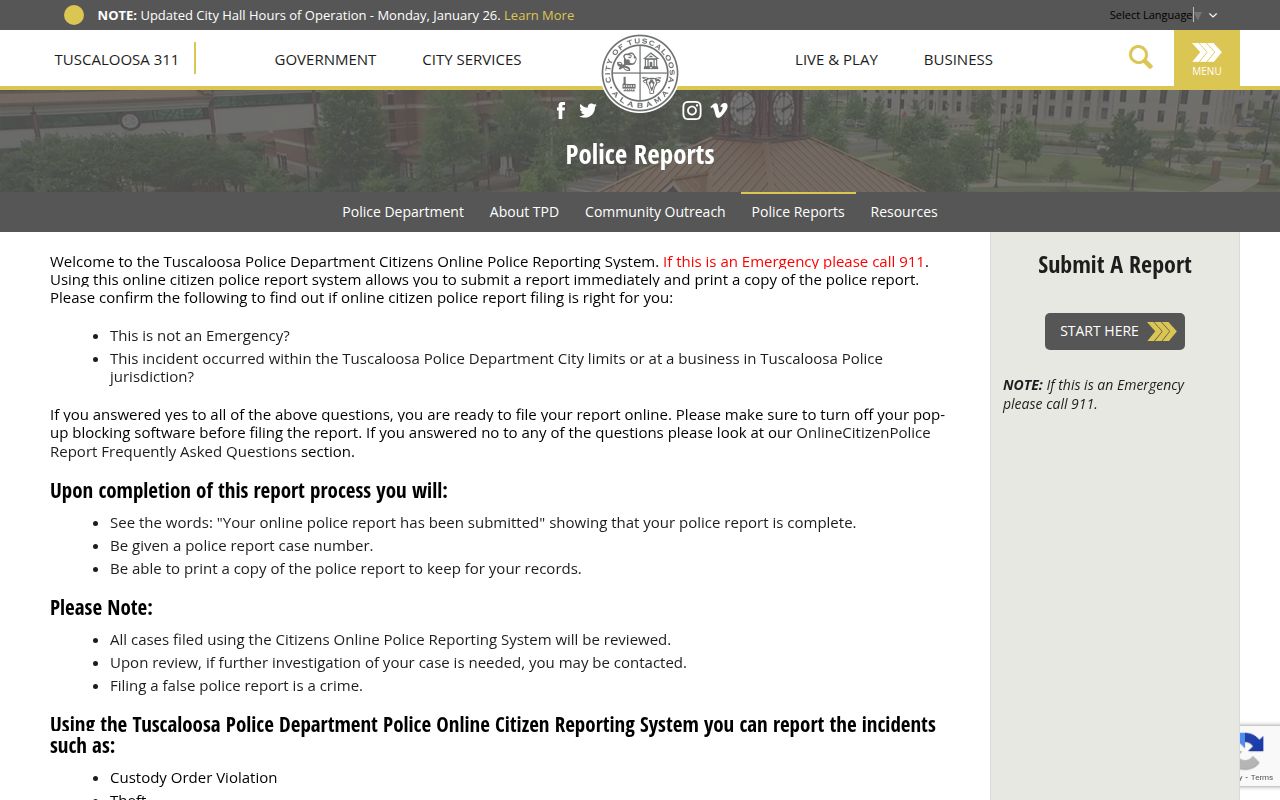Open the OnlineCitizenPolice Report FAQ link

click(x=490, y=442)
